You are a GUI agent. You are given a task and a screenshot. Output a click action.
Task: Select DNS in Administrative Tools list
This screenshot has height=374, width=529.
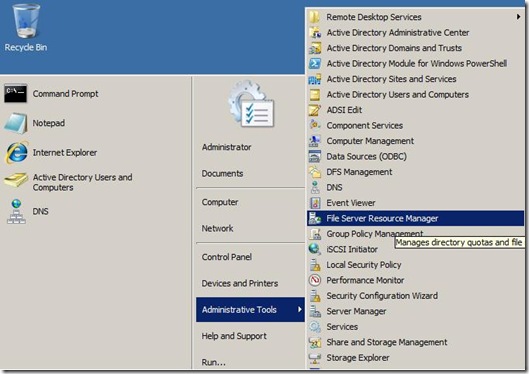416,188
